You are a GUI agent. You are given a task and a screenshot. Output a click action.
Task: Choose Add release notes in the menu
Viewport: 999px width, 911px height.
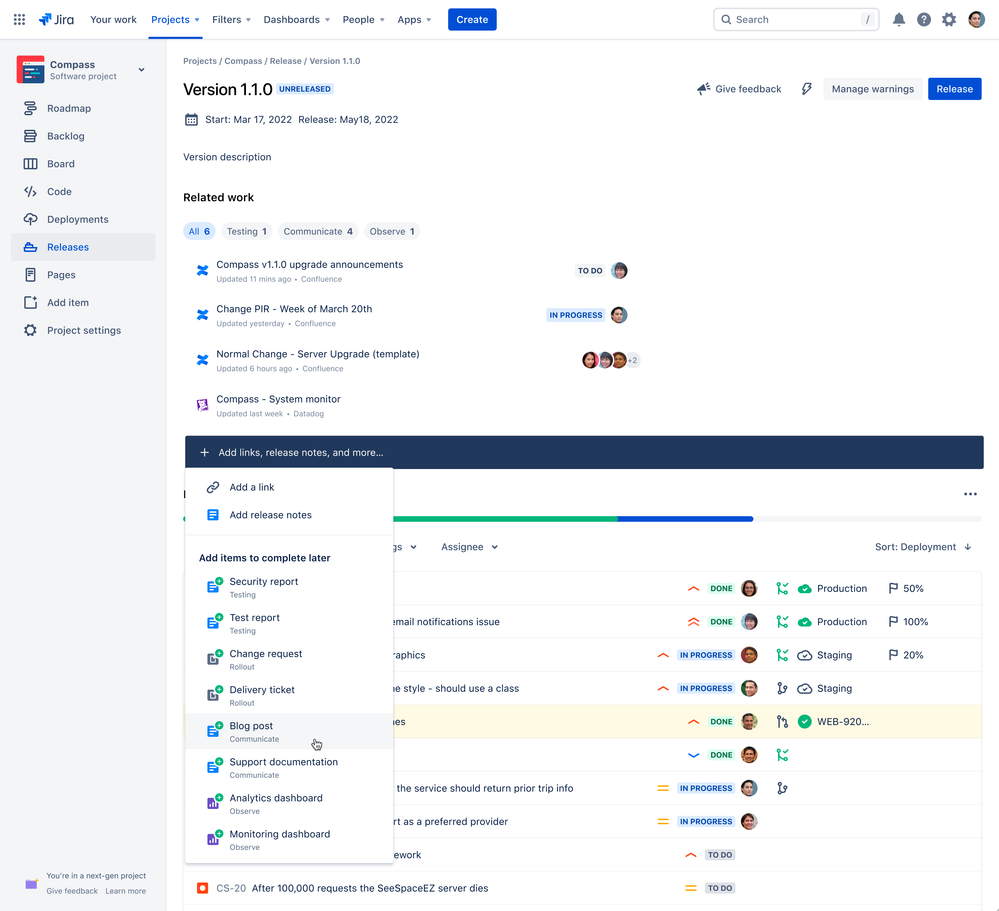[x=289, y=515]
